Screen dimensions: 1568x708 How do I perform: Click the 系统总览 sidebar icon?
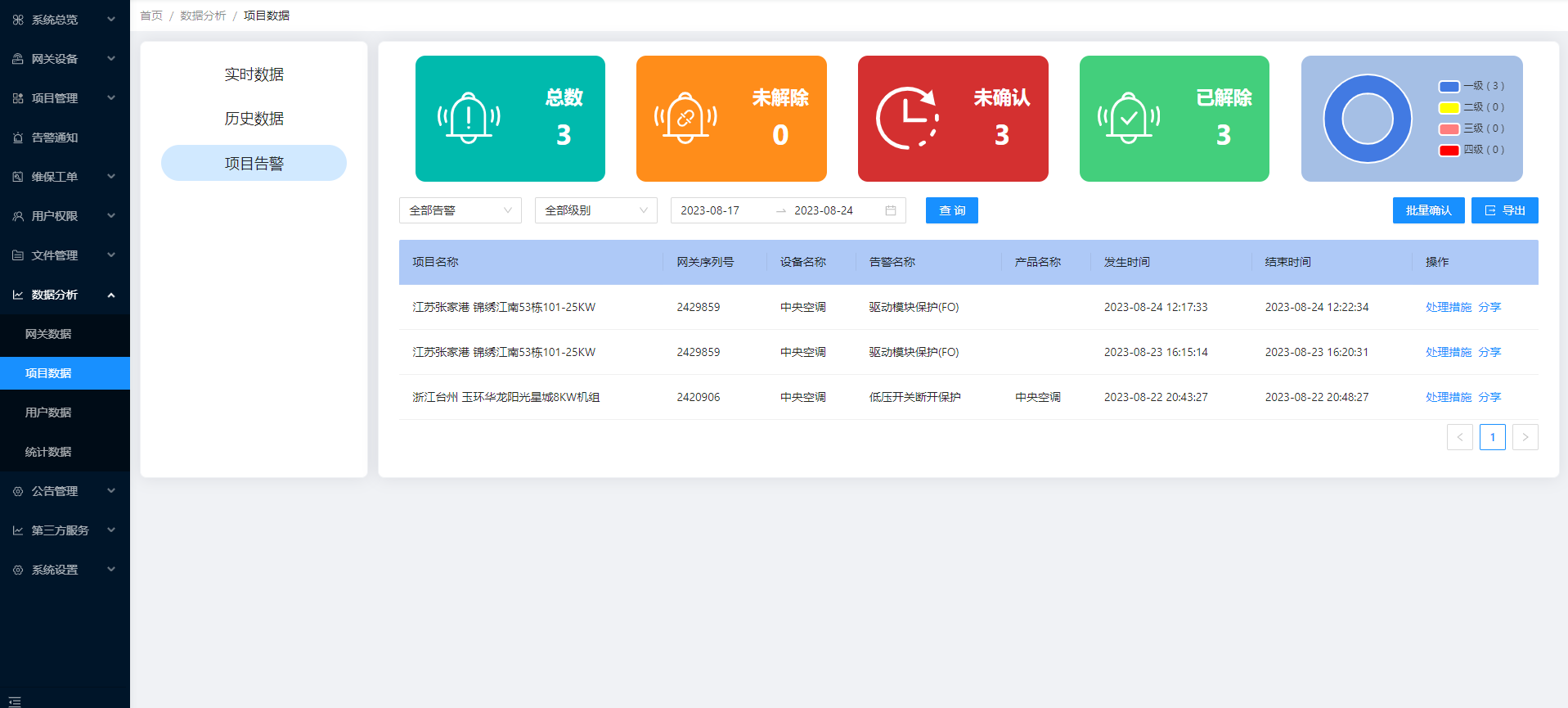(x=18, y=20)
